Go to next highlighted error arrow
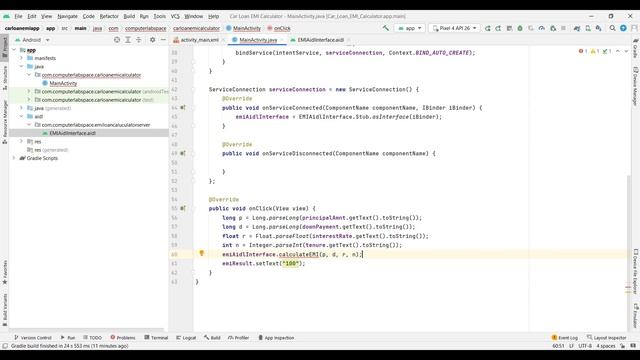This screenshot has width=640, height=360. click(626, 51)
